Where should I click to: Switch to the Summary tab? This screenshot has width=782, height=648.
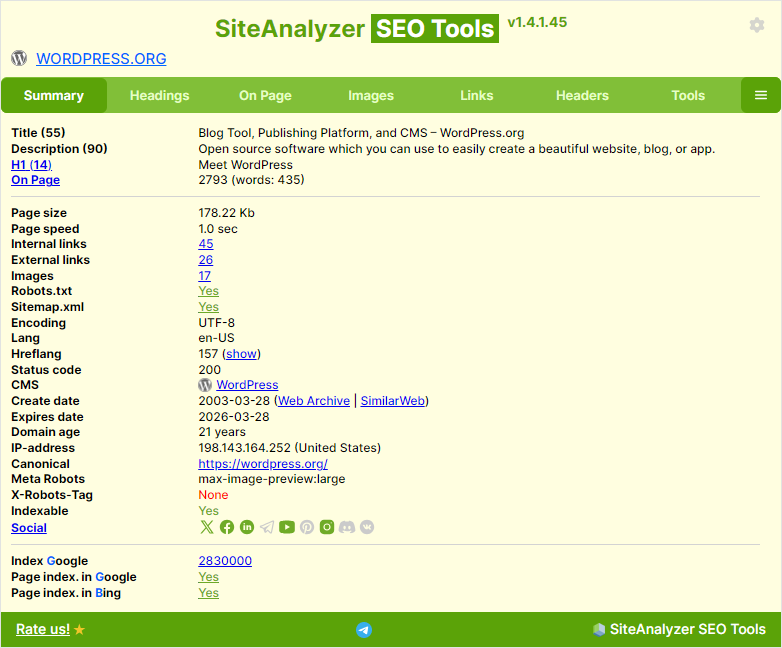point(54,95)
